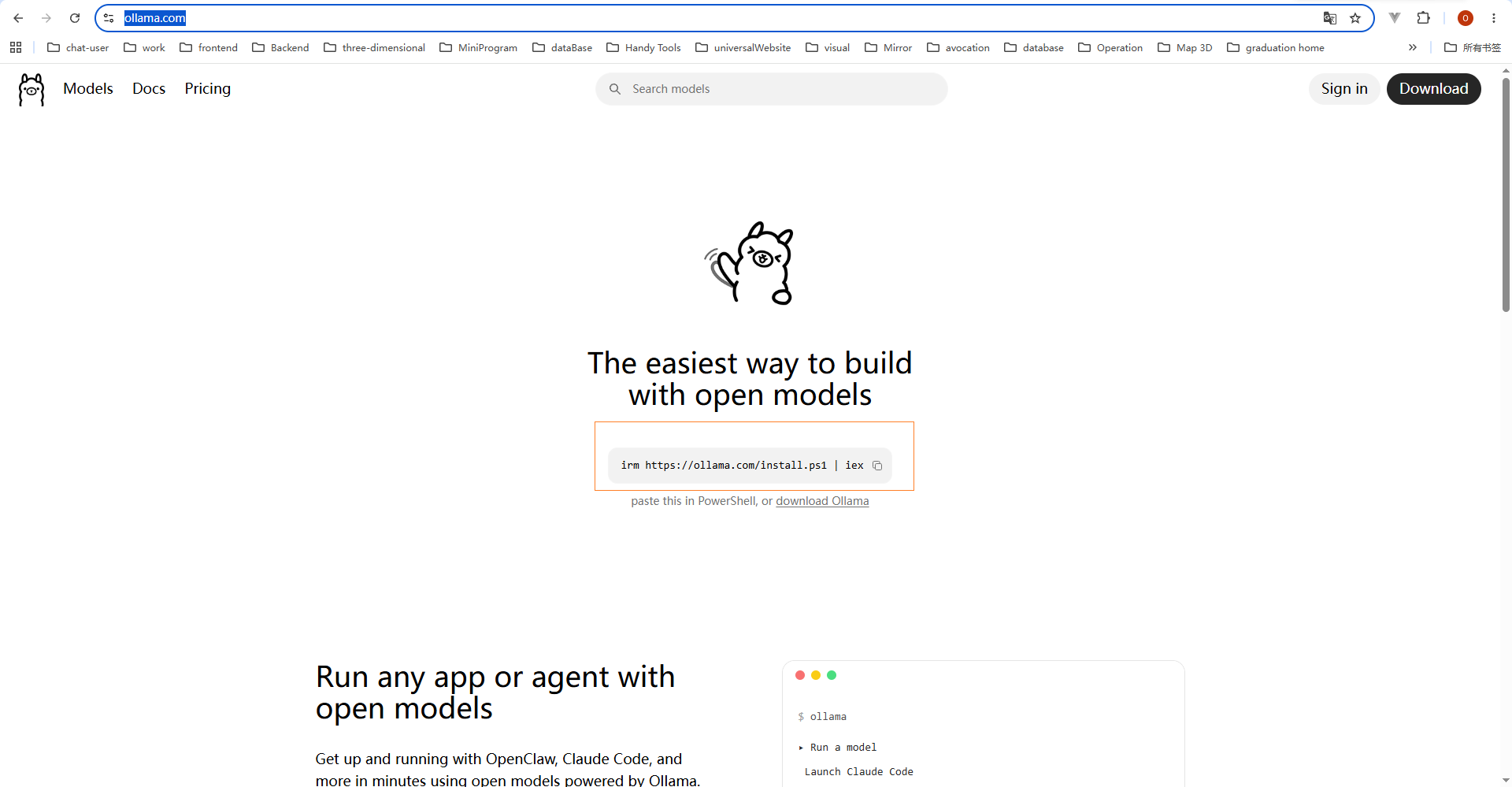Open the Mirror bookmark folder
The height and width of the screenshot is (787, 1512).
[x=888, y=47]
